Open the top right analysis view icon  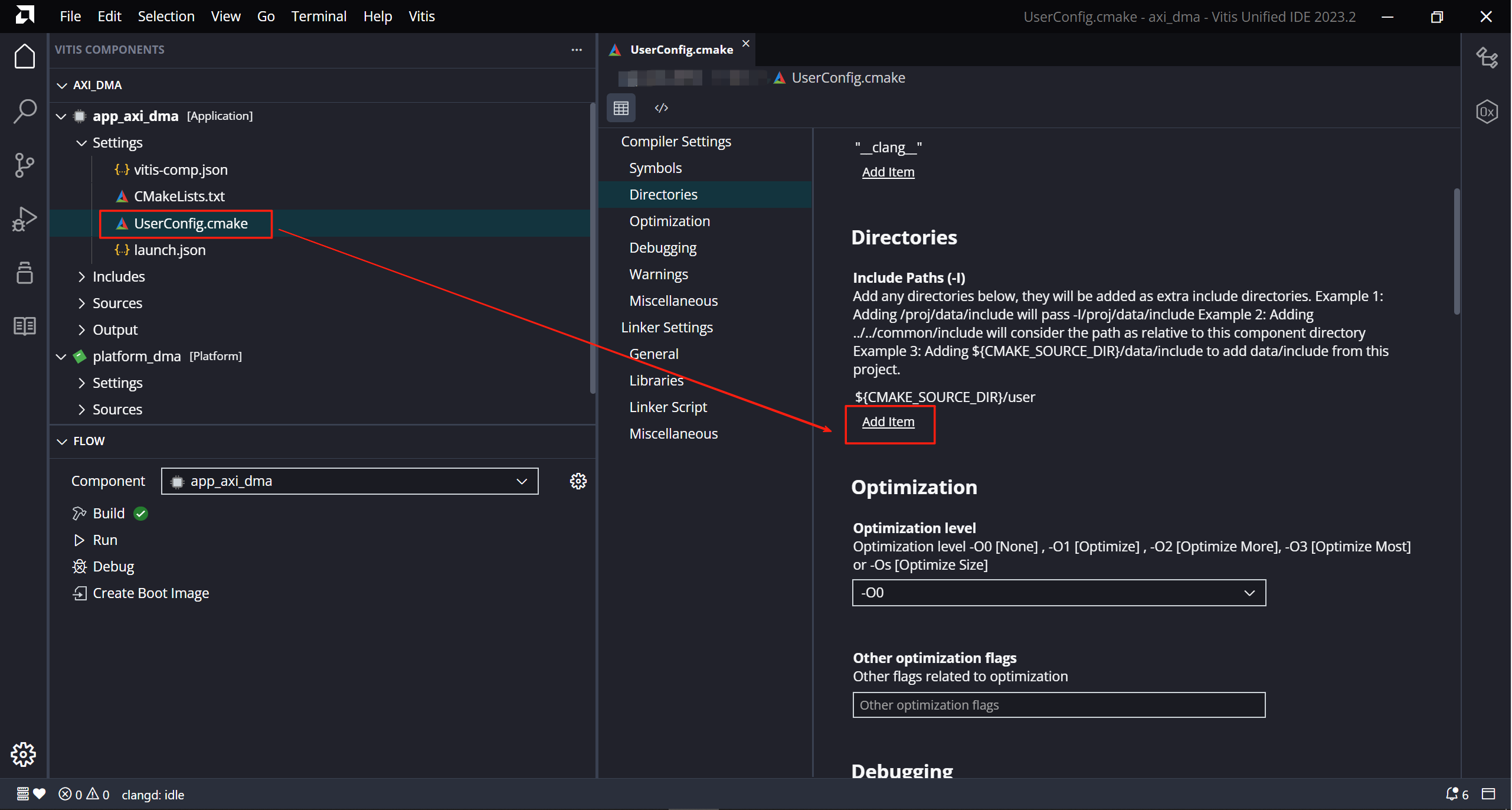[x=1487, y=57]
